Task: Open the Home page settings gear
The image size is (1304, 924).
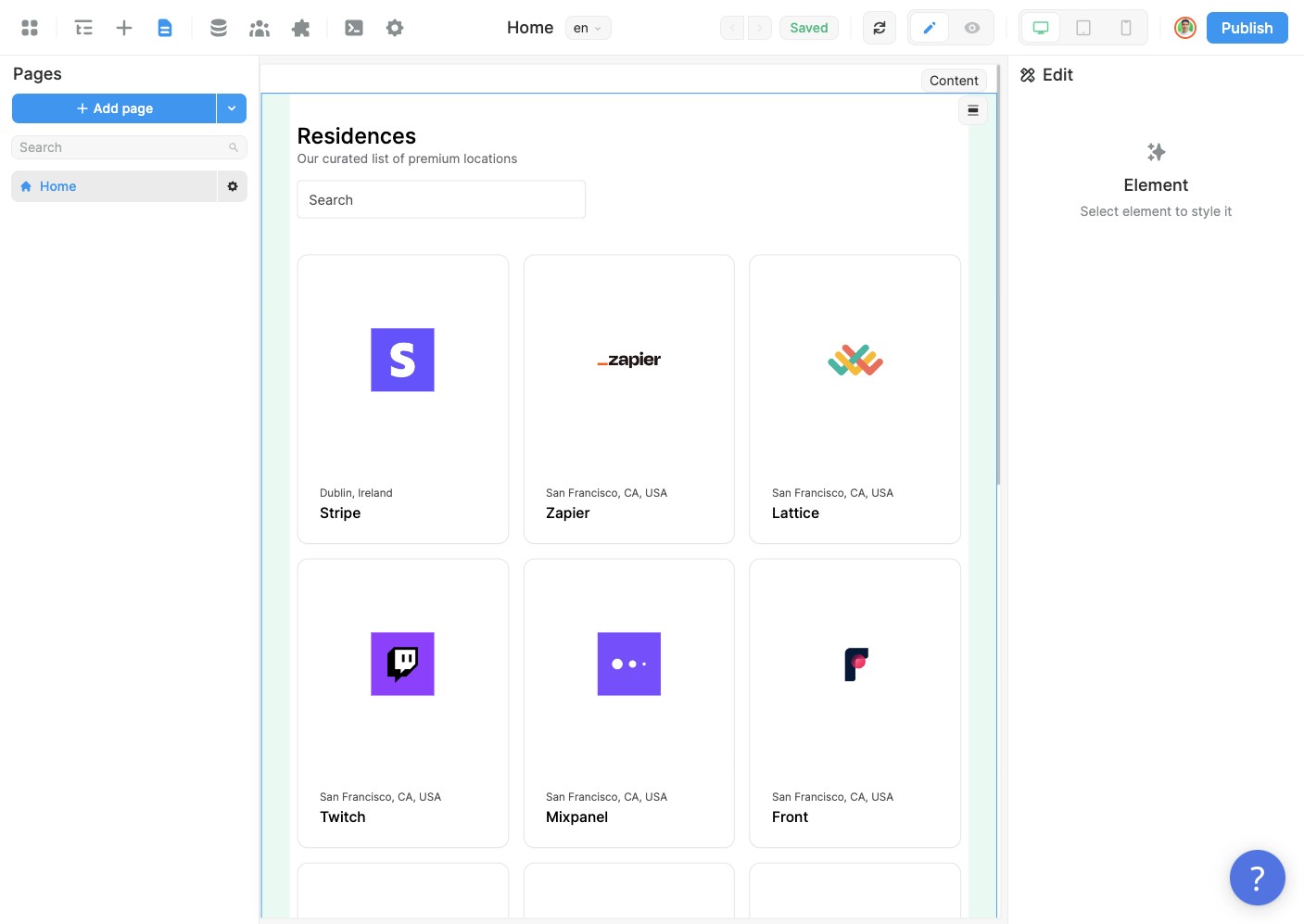Action: [233, 186]
